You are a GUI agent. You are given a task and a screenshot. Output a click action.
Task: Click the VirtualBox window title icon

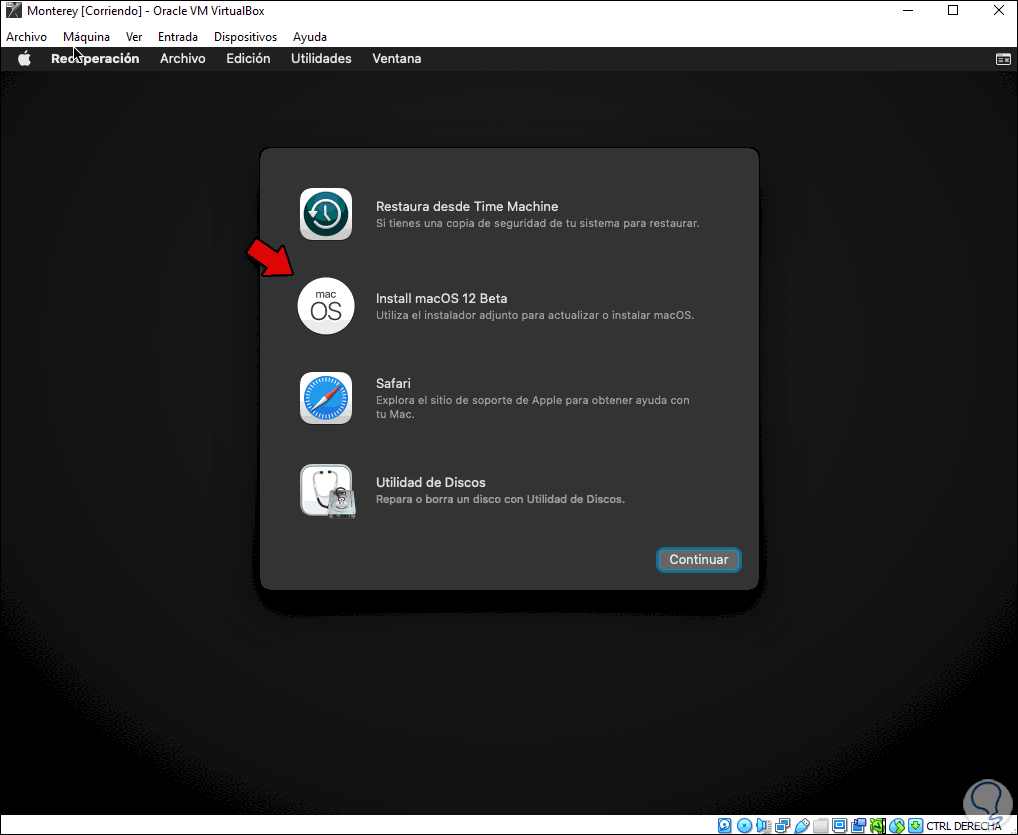pos(13,10)
